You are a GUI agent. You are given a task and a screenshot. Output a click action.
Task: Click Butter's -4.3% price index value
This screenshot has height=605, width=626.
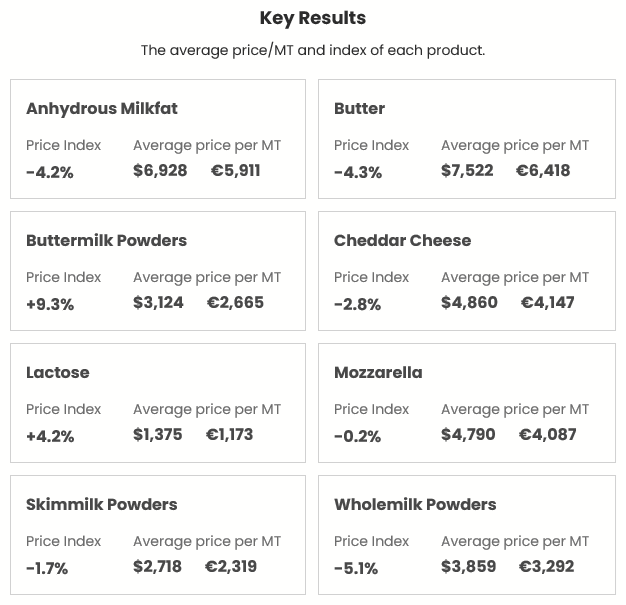pos(358,172)
